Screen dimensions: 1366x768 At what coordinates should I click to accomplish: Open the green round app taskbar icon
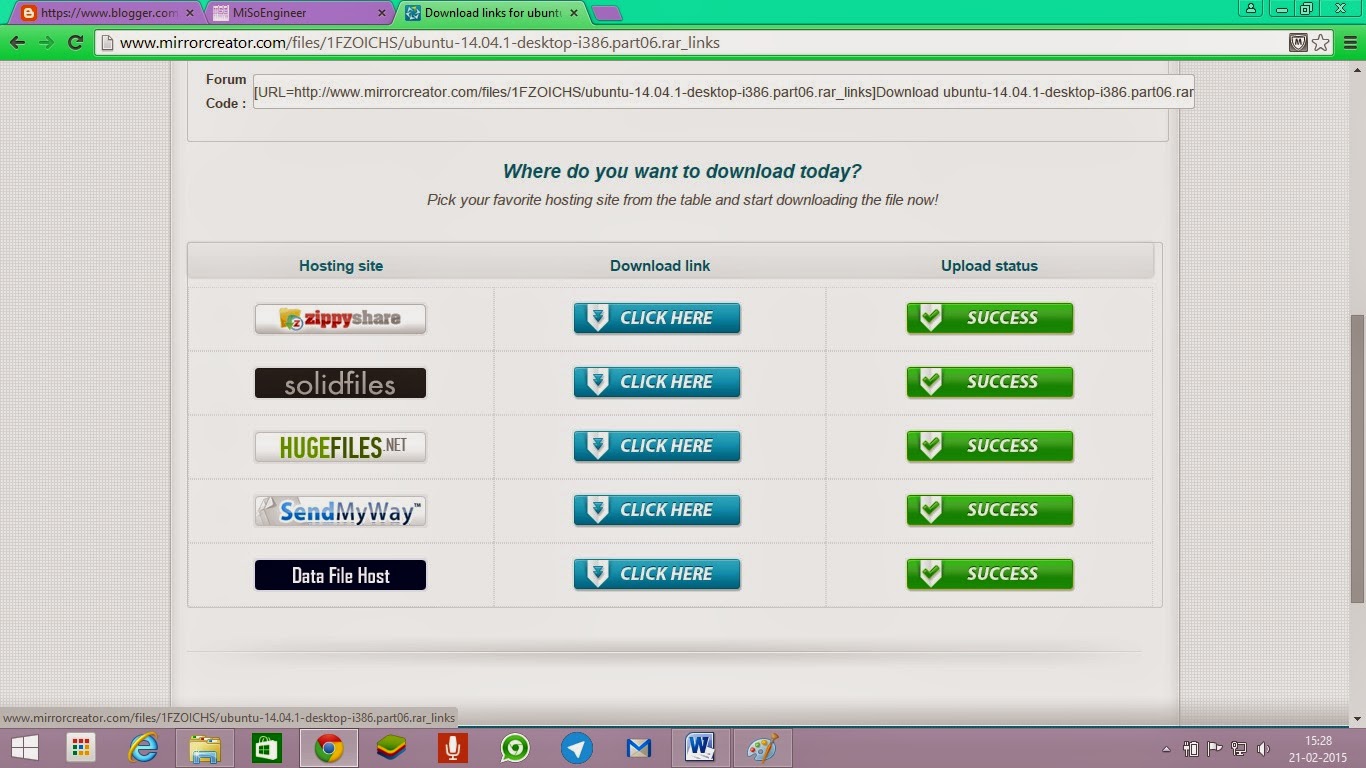point(515,747)
